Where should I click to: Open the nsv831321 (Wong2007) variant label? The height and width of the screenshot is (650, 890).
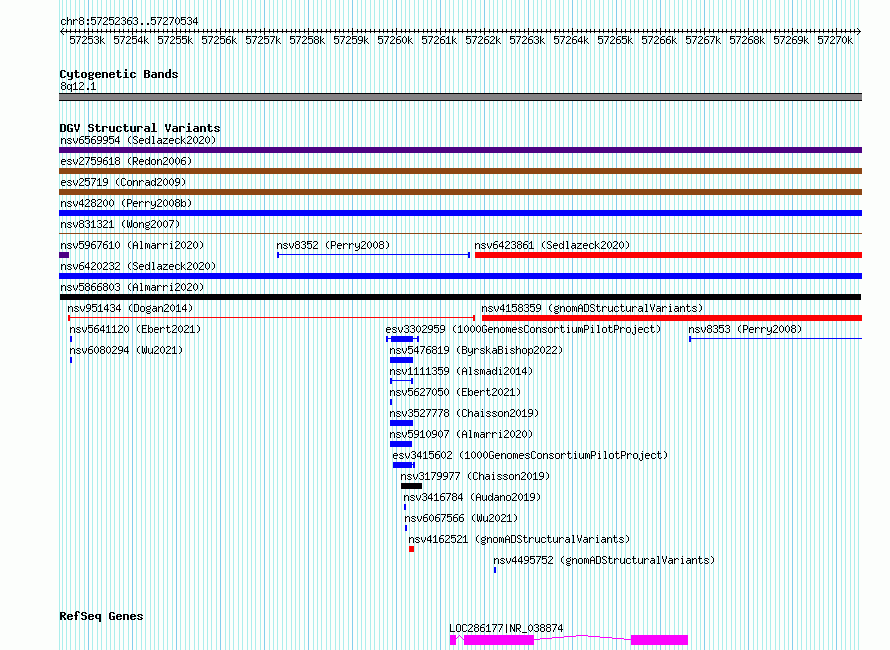[120, 224]
